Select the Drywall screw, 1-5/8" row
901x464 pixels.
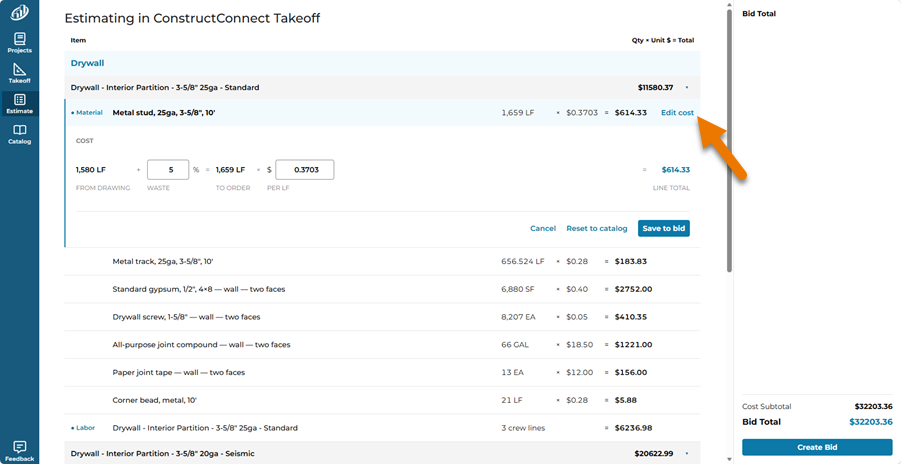point(383,317)
